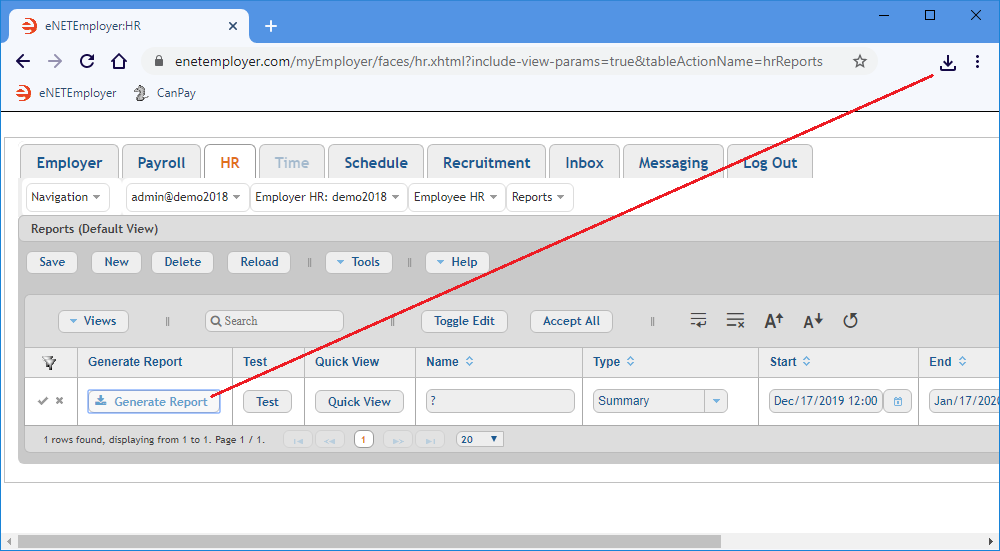Go to previous page of results
This screenshot has width=1000, height=551.
330,439
